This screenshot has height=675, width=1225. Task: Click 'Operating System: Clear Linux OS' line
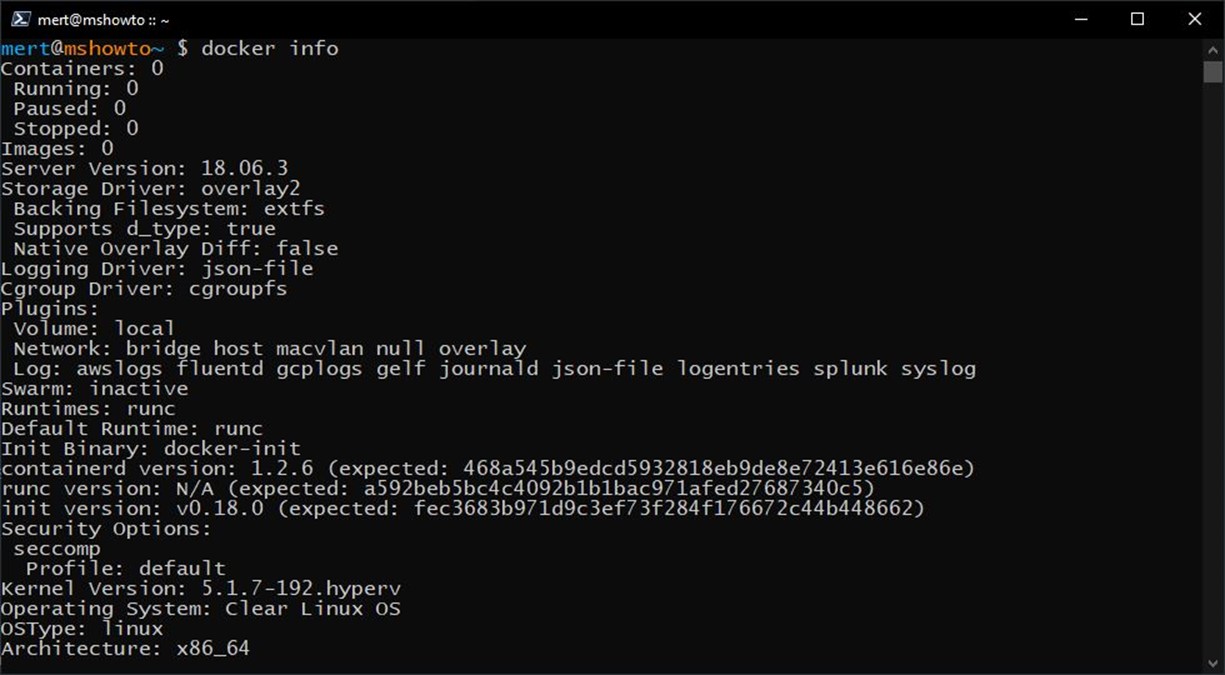point(201,608)
